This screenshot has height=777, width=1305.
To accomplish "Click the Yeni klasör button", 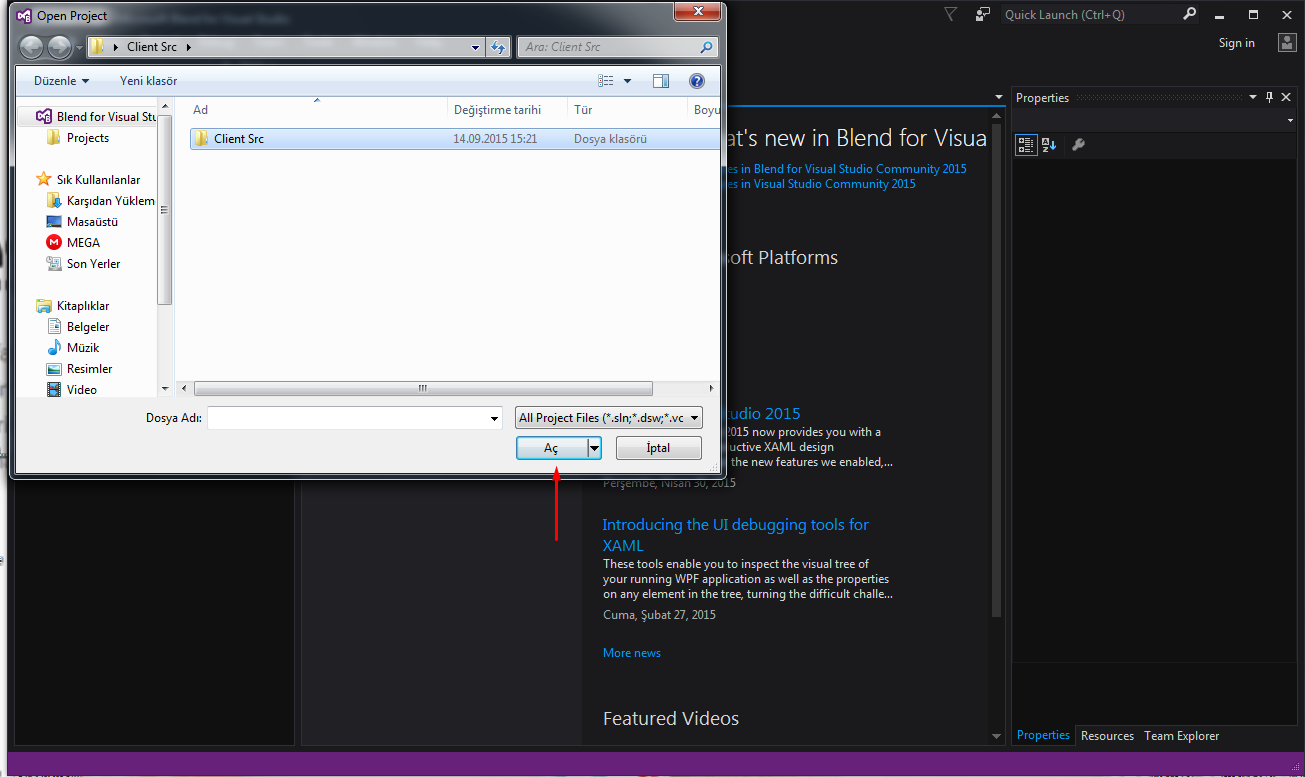I will (x=148, y=81).
